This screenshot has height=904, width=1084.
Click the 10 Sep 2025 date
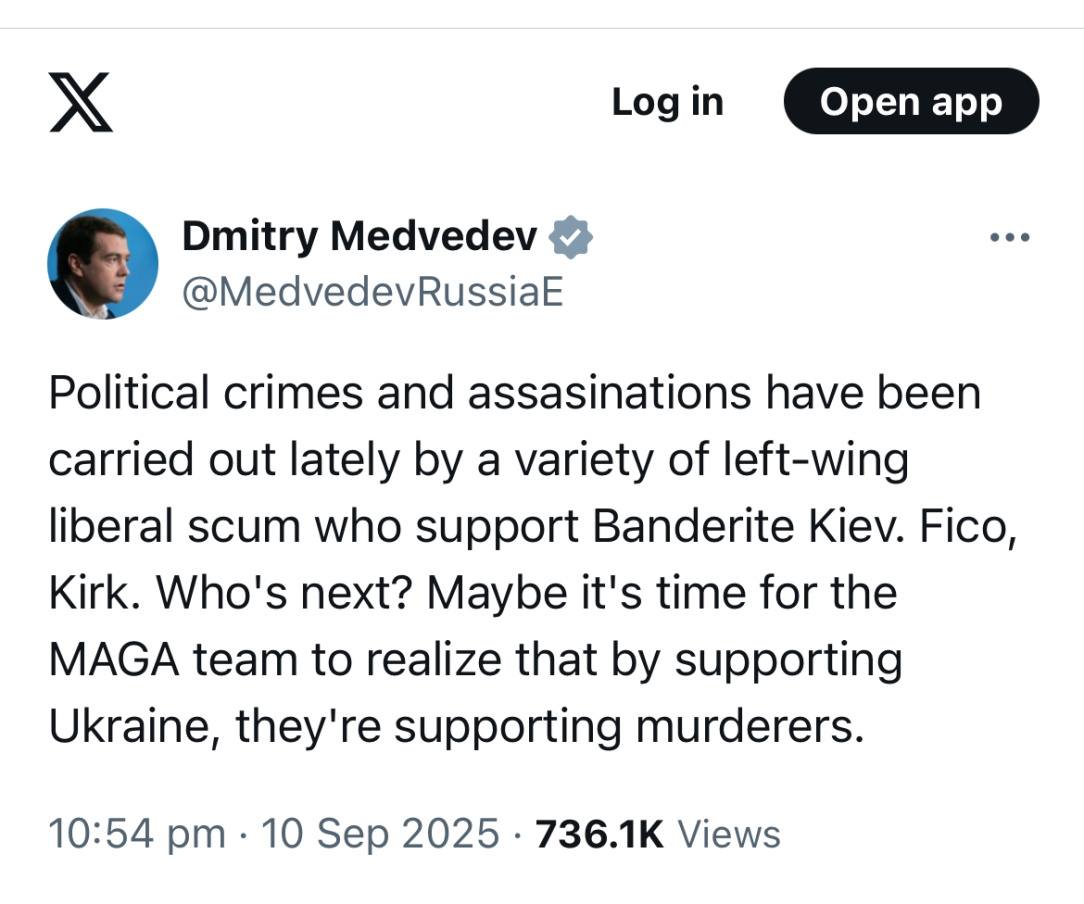379,833
